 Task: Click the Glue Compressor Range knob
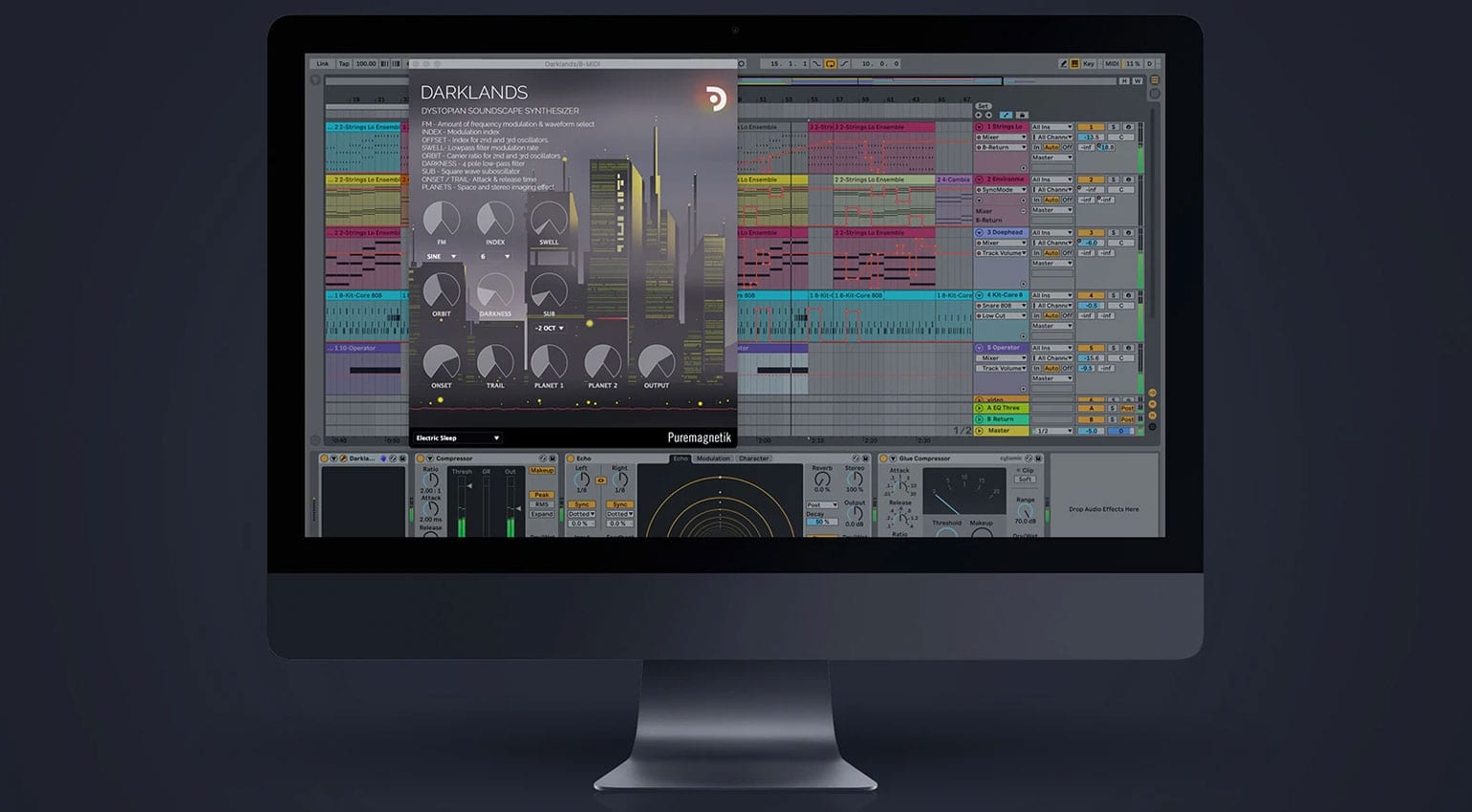click(1025, 511)
